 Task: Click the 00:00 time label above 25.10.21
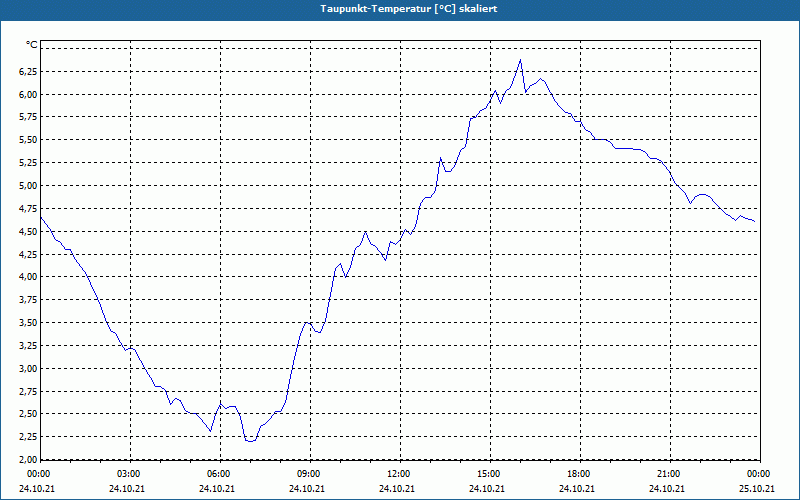[759, 474]
